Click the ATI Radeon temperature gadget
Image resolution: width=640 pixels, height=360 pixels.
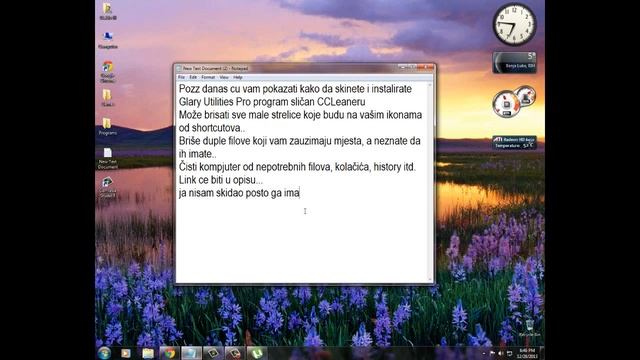[x=514, y=142]
